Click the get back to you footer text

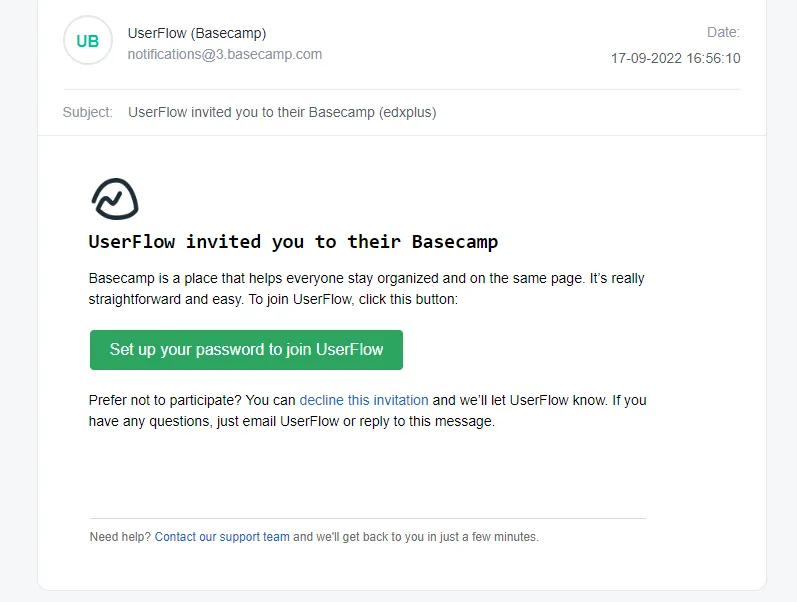416,537
